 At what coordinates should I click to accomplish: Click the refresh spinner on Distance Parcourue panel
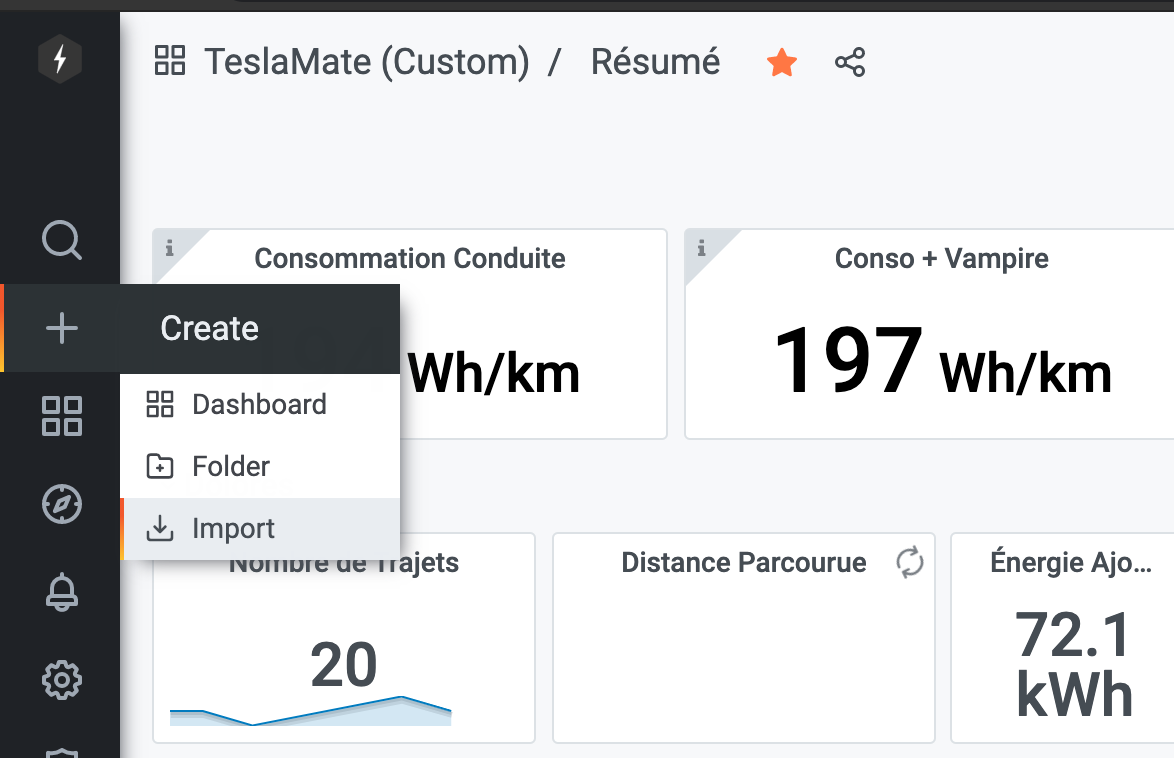[x=910, y=563]
